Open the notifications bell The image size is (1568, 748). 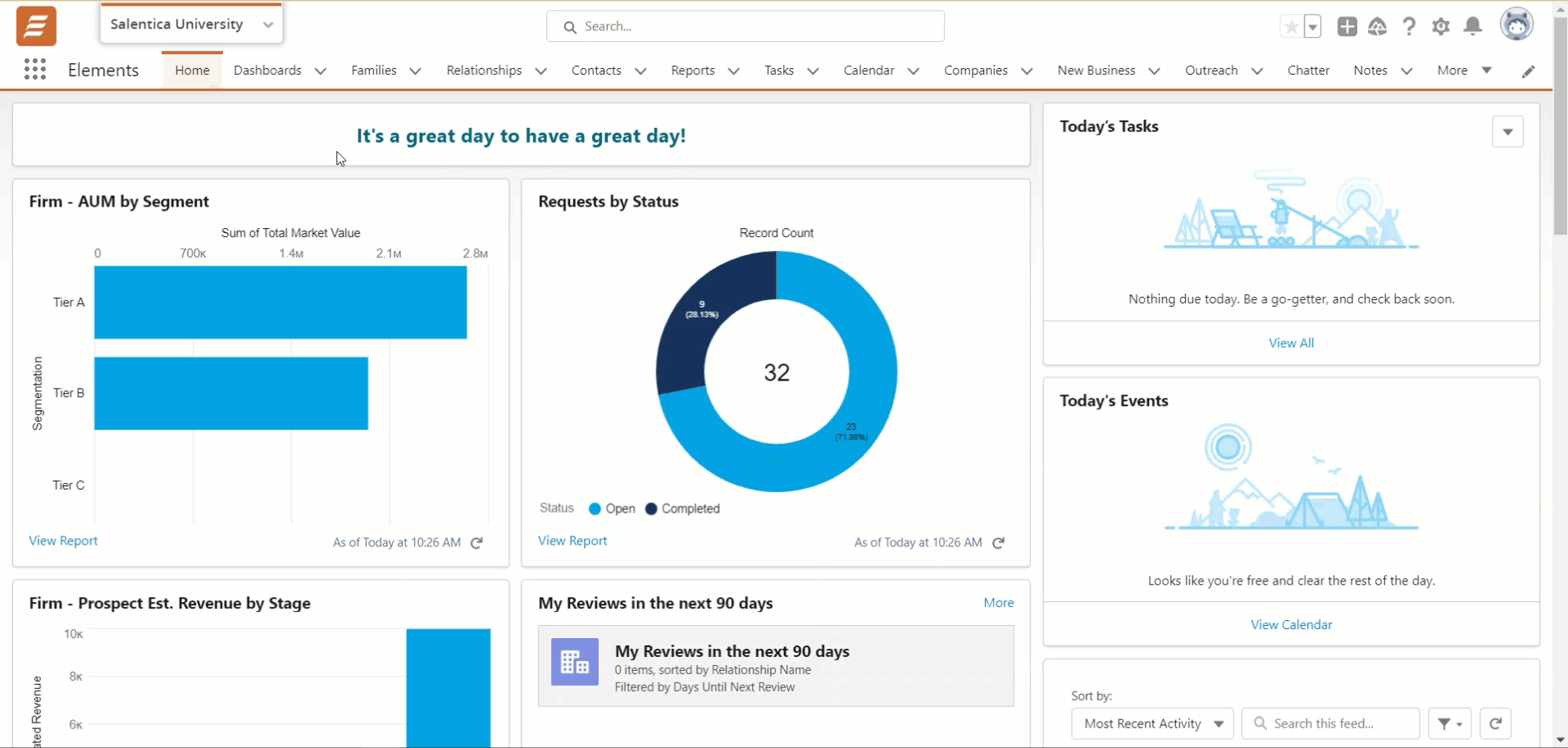1473,27
